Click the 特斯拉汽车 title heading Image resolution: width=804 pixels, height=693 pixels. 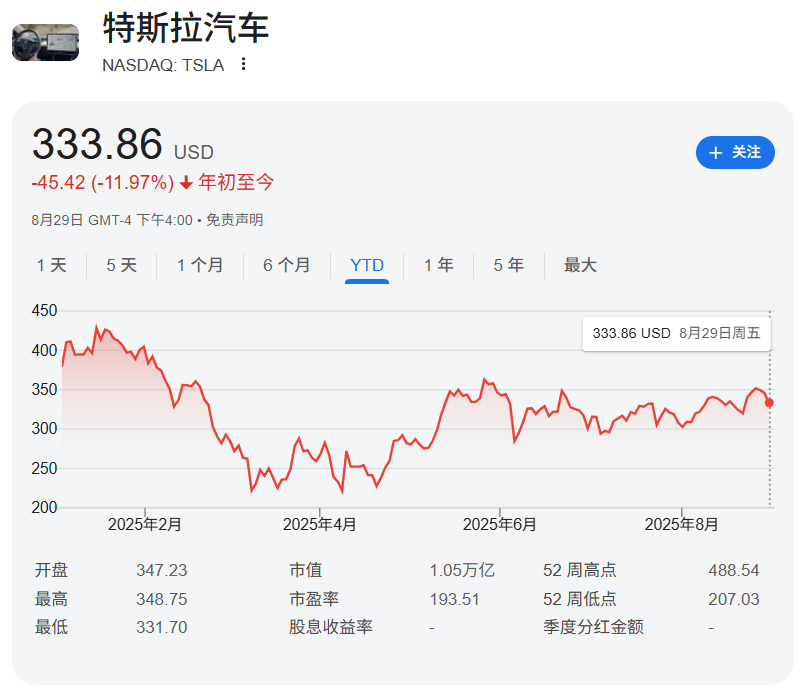point(186,27)
